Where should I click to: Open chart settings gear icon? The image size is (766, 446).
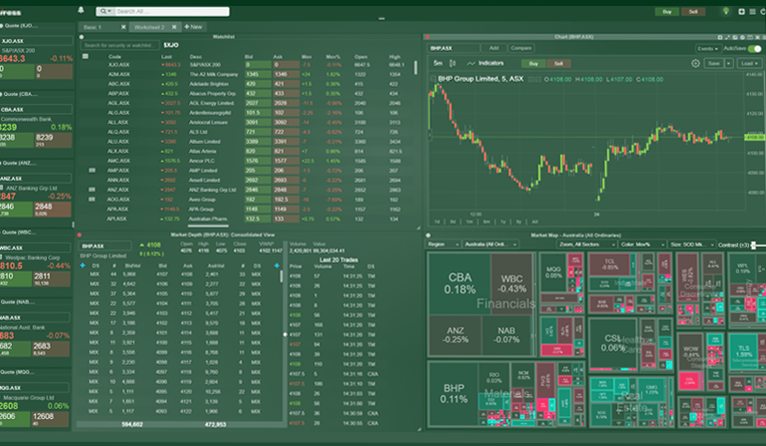(x=695, y=64)
